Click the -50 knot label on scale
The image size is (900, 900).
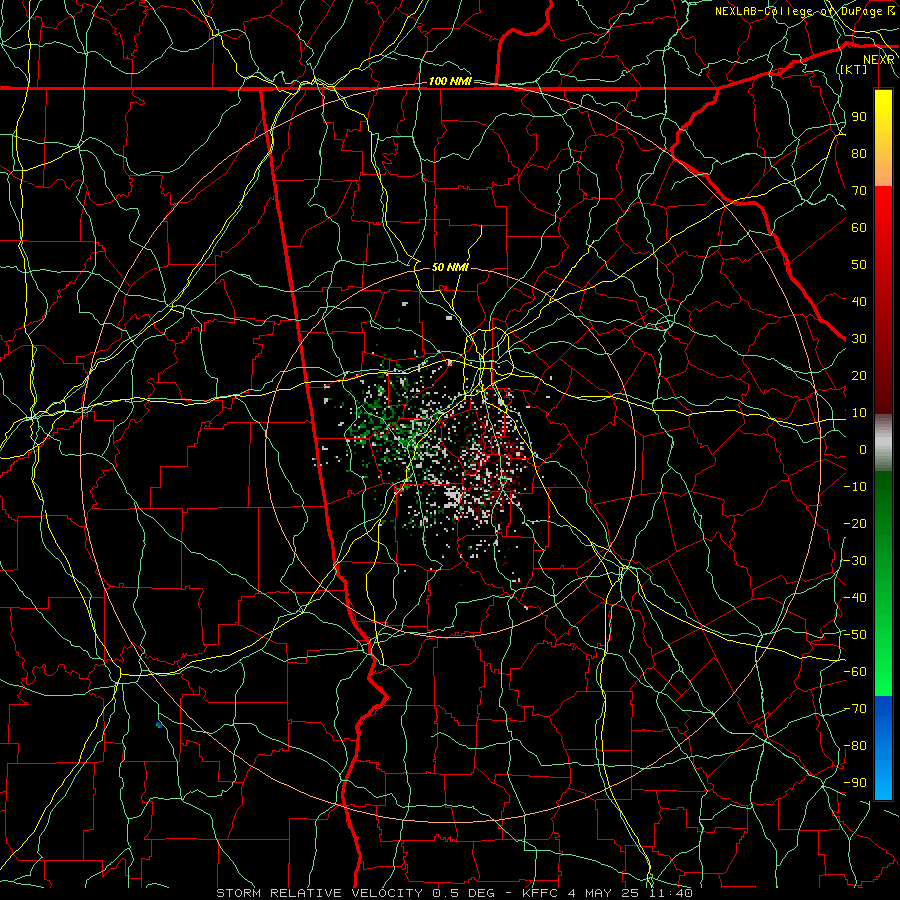point(855,634)
